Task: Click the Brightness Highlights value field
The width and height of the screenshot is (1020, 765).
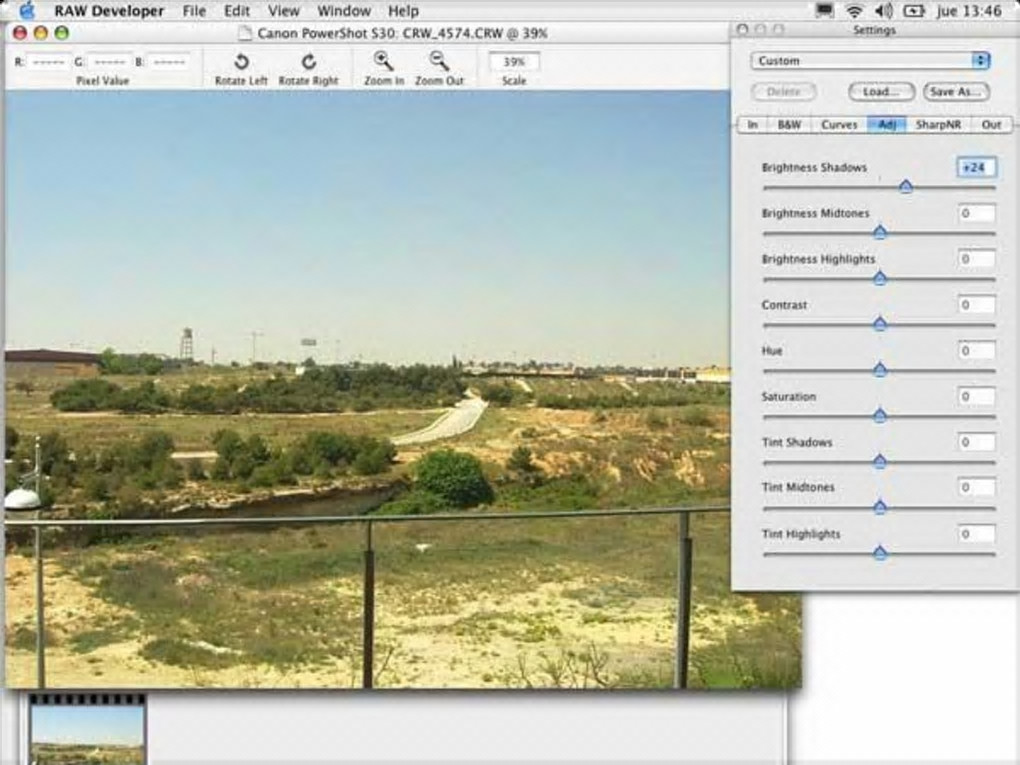Action: click(976, 259)
